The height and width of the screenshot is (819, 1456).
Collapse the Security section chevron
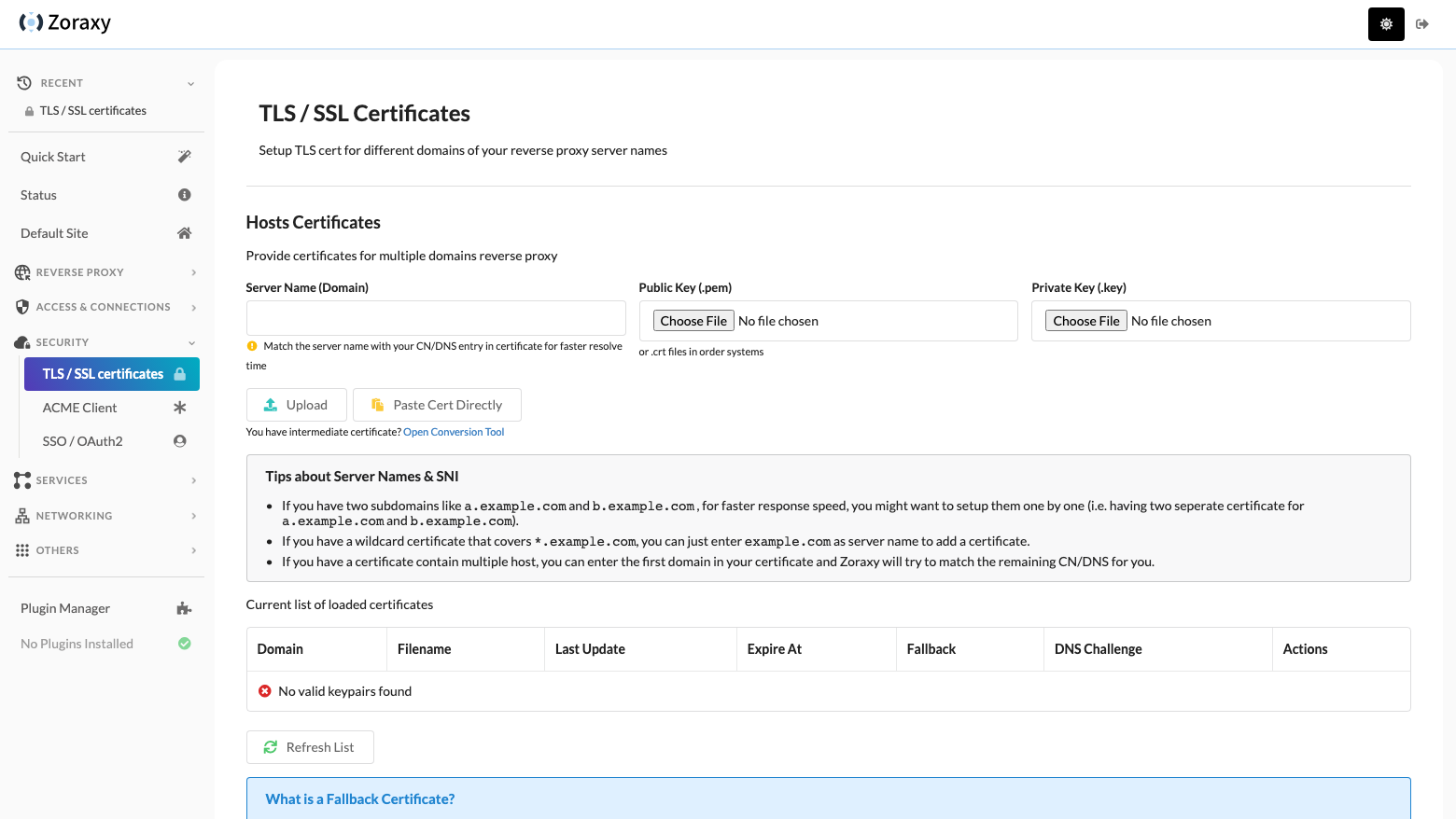[x=191, y=342]
